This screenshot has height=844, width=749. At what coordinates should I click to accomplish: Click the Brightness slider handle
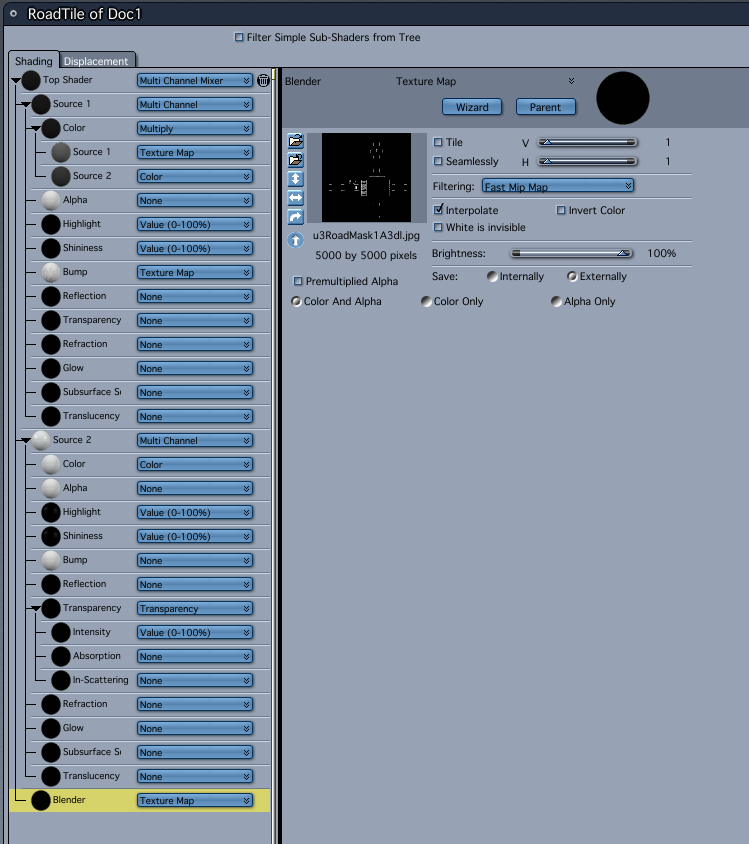click(623, 253)
